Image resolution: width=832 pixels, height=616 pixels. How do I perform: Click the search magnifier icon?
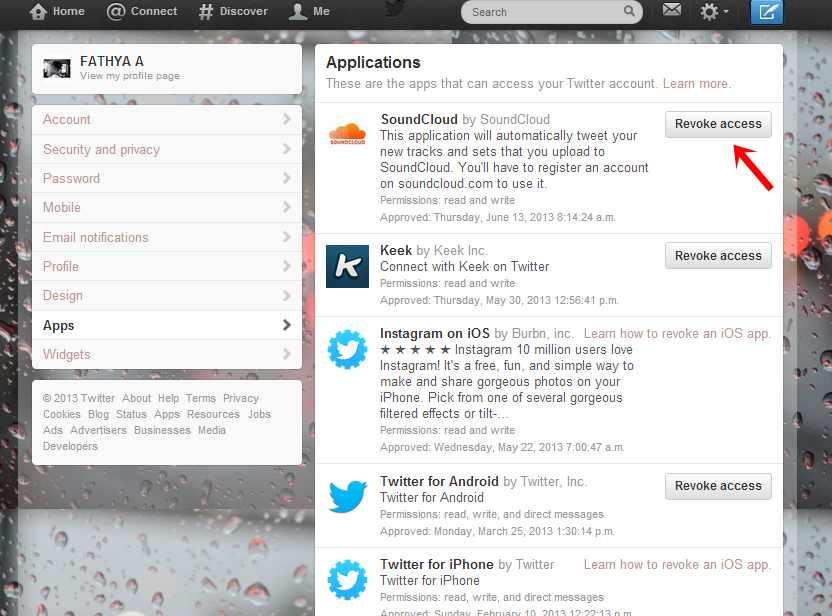pyautogui.click(x=629, y=11)
